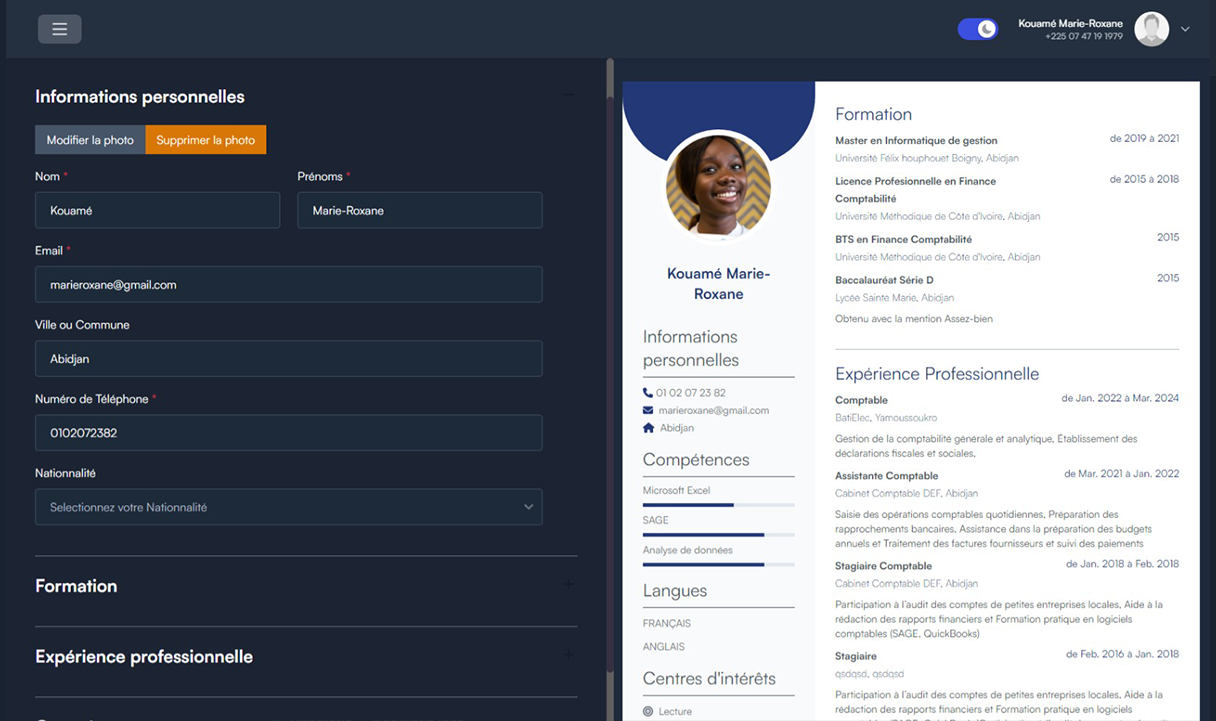This screenshot has height=721, width=1216.
Task: Click the Modifier la photo button
Action: 89,140
